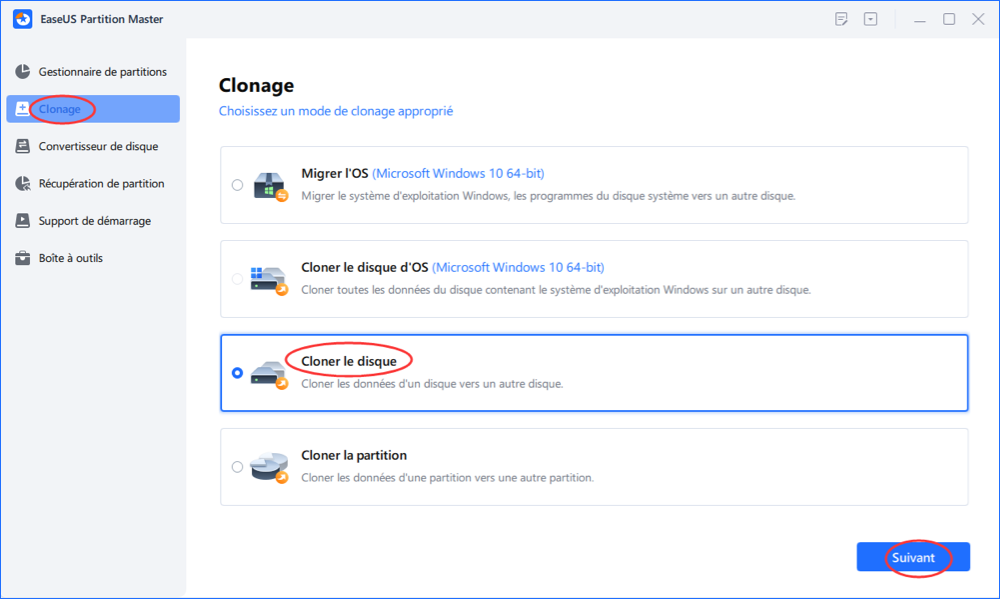Click the Cloner le disque d'OS option card

point(594,279)
